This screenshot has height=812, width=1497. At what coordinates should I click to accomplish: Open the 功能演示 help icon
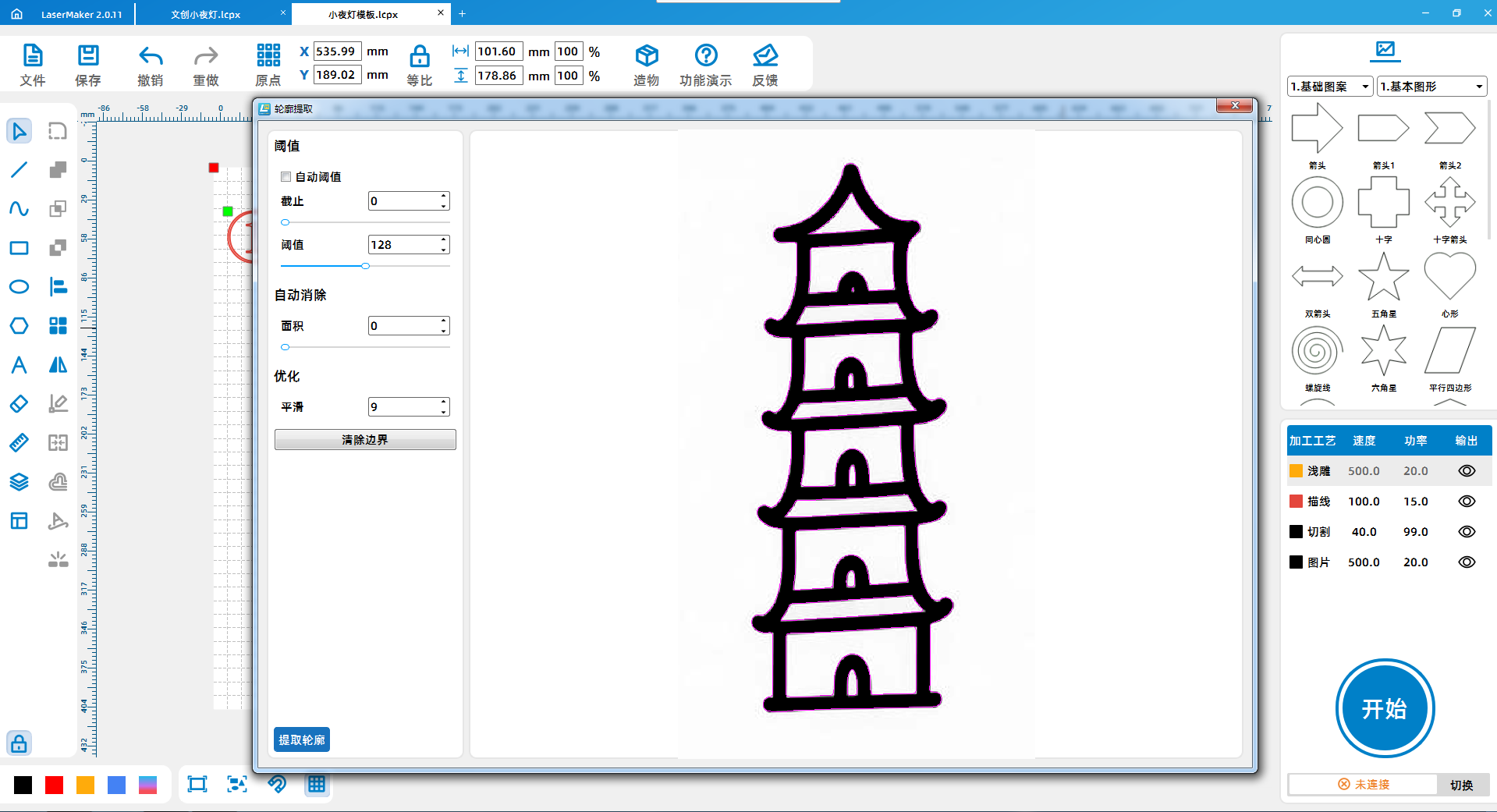point(705,56)
